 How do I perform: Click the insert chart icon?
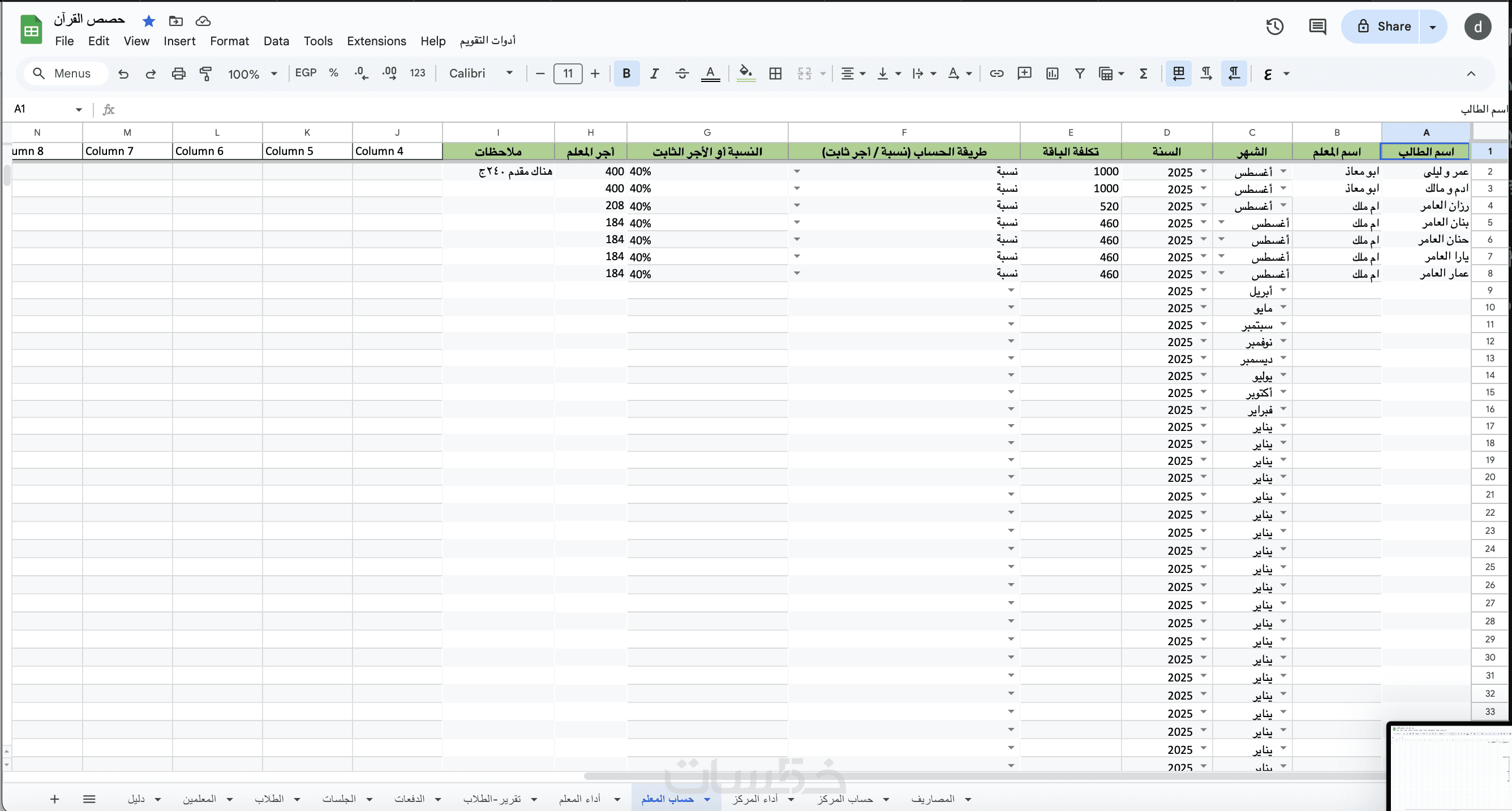1052,74
